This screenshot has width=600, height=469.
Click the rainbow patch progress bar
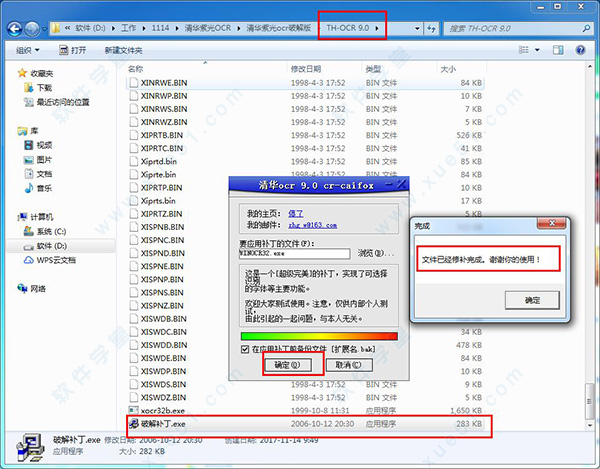tap(319, 336)
